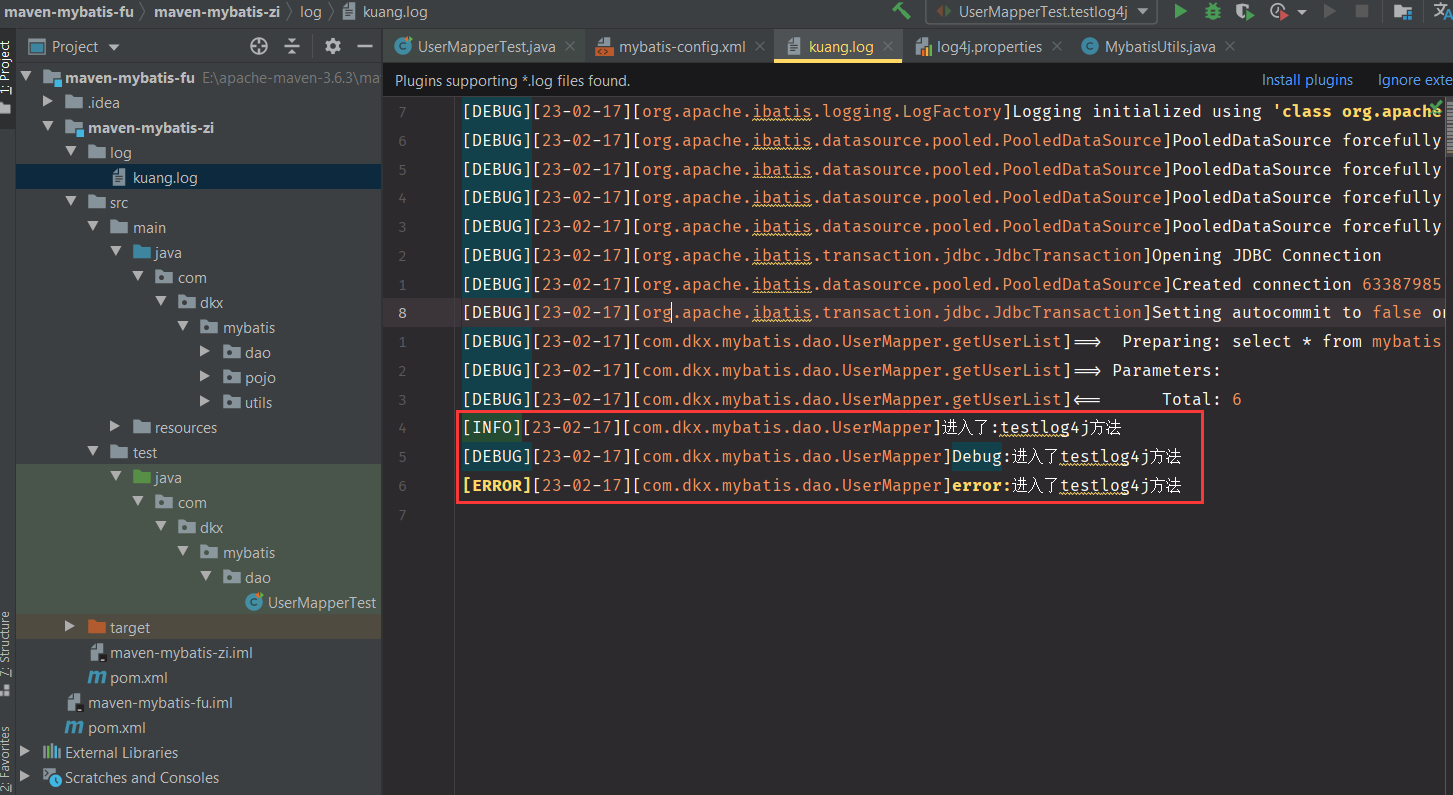Start debugging with the green bug icon

[x=1212, y=11]
